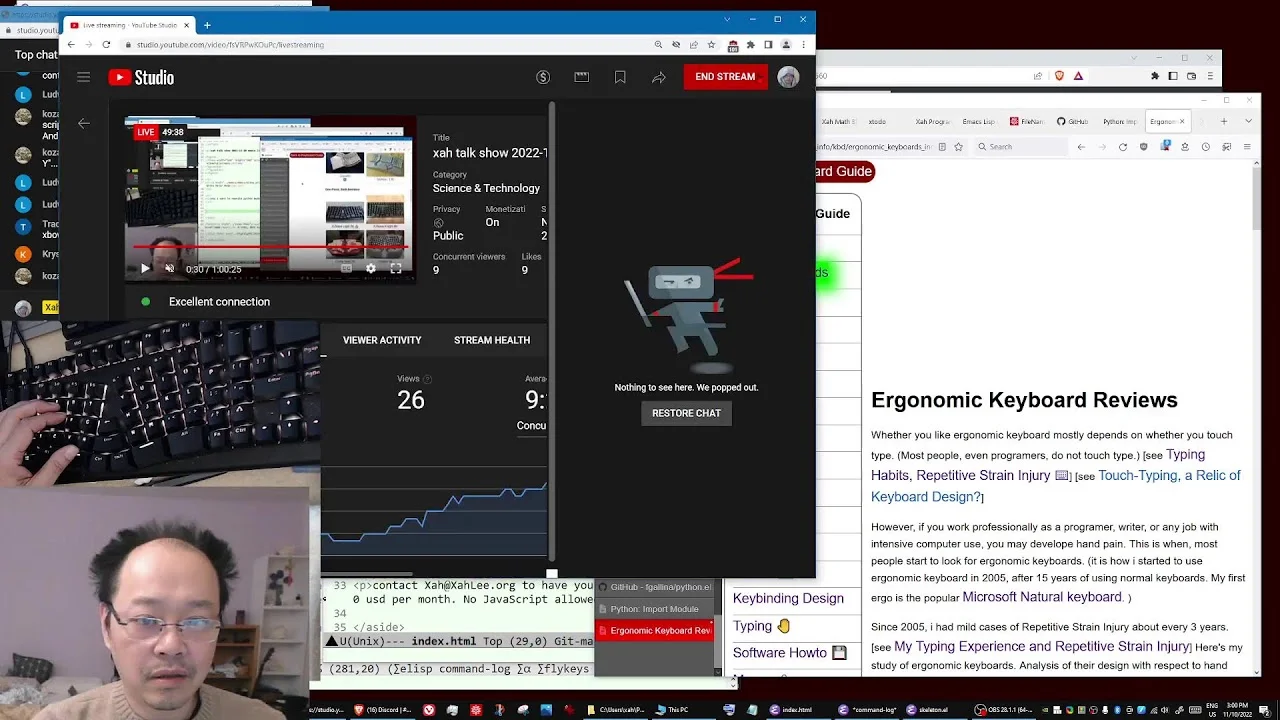Click the bookmark stream marker icon
The image size is (1280, 720).
pyautogui.click(x=620, y=77)
